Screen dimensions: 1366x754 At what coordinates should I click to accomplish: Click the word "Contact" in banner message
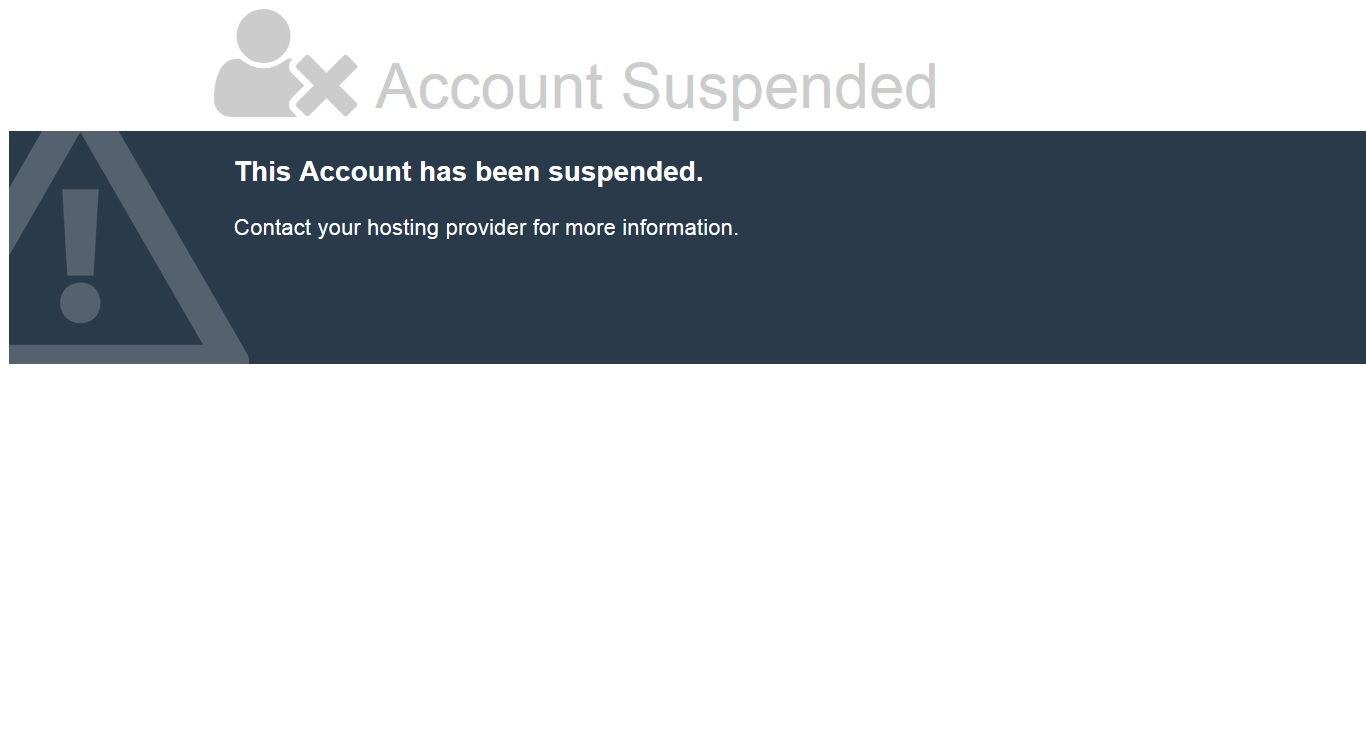272,228
